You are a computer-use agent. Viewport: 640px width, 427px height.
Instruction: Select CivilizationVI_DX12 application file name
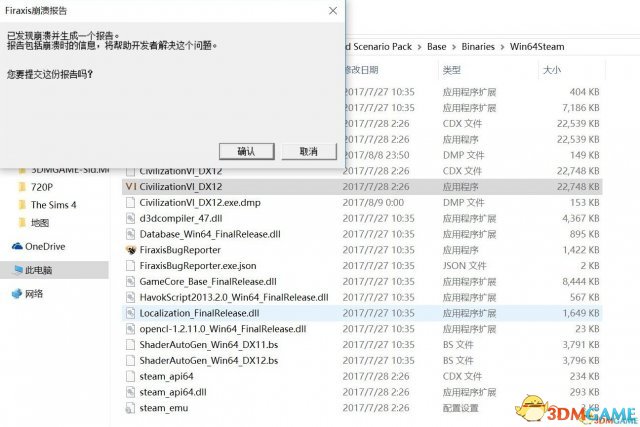181,187
